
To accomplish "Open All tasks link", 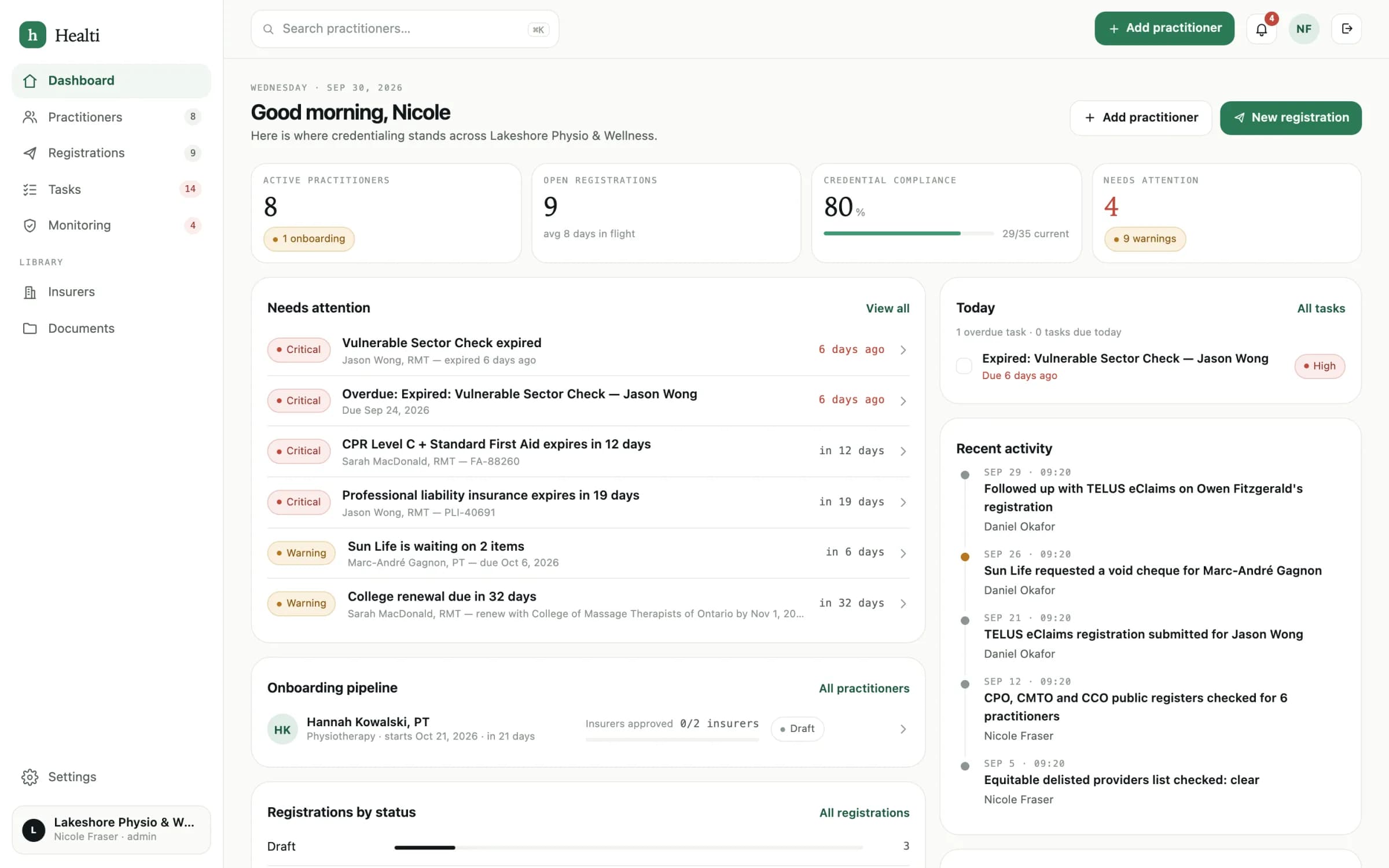I will click(1321, 308).
